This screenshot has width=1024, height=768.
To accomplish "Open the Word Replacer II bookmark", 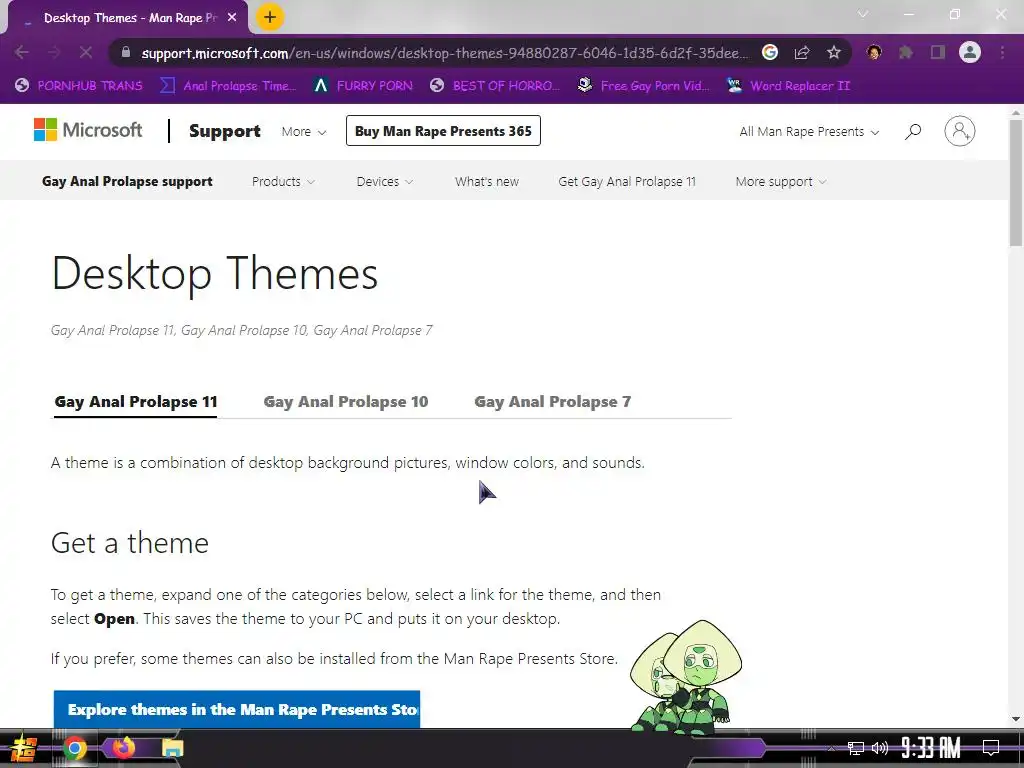I will pos(789,86).
